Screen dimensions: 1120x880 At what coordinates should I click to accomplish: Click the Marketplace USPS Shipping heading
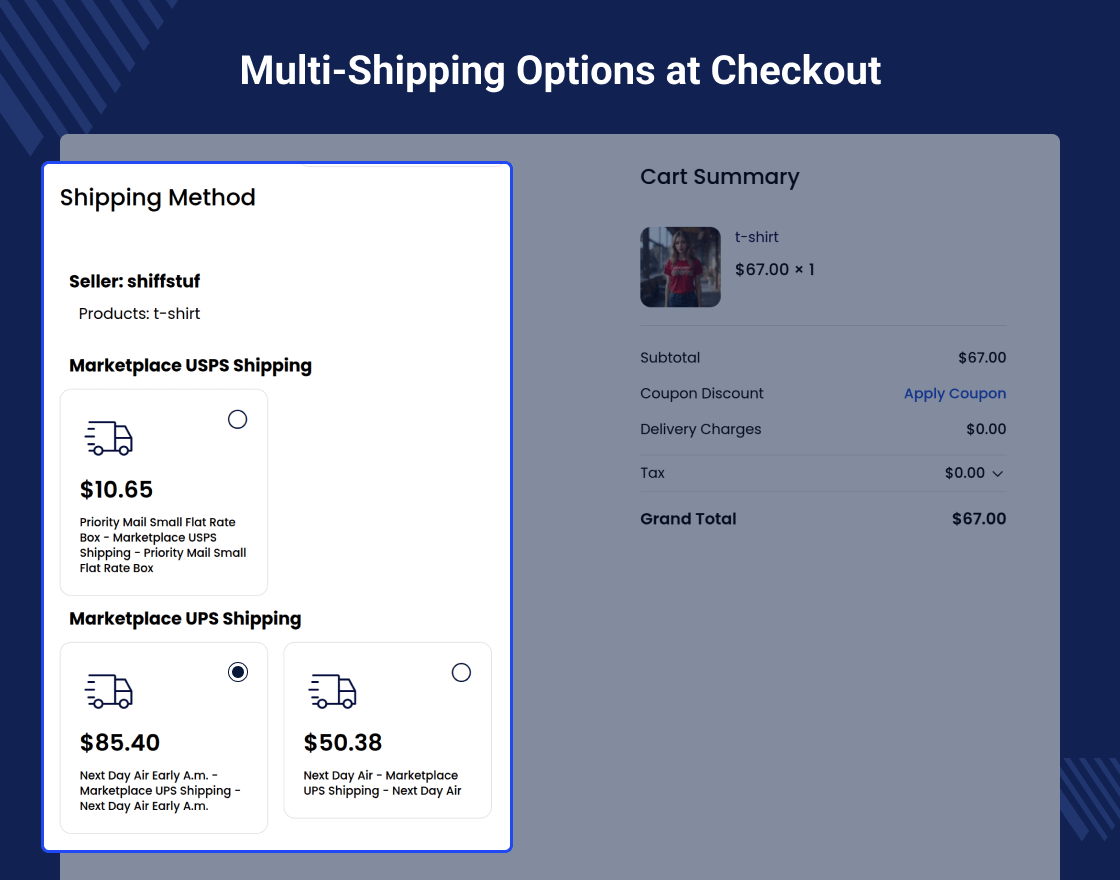point(190,366)
